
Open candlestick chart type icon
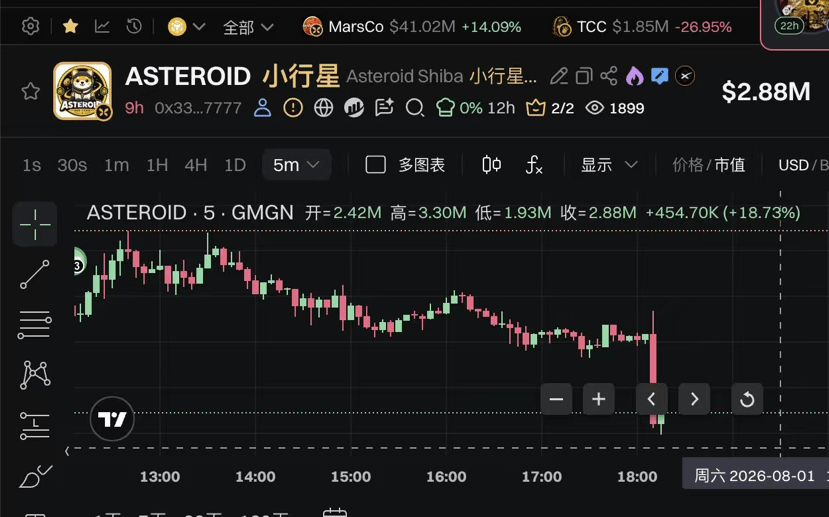point(492,165)
